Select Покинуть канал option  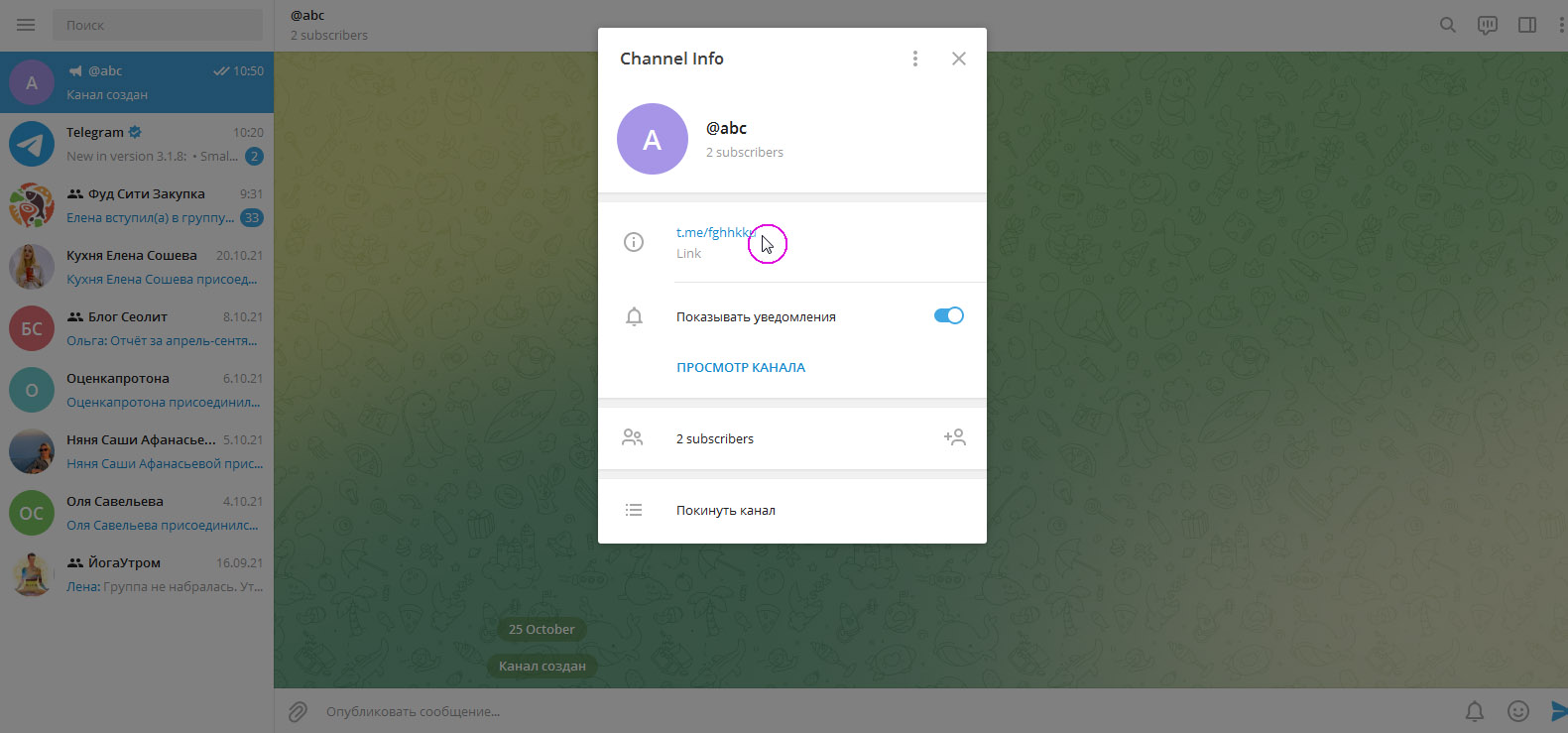tap(725, 511)
